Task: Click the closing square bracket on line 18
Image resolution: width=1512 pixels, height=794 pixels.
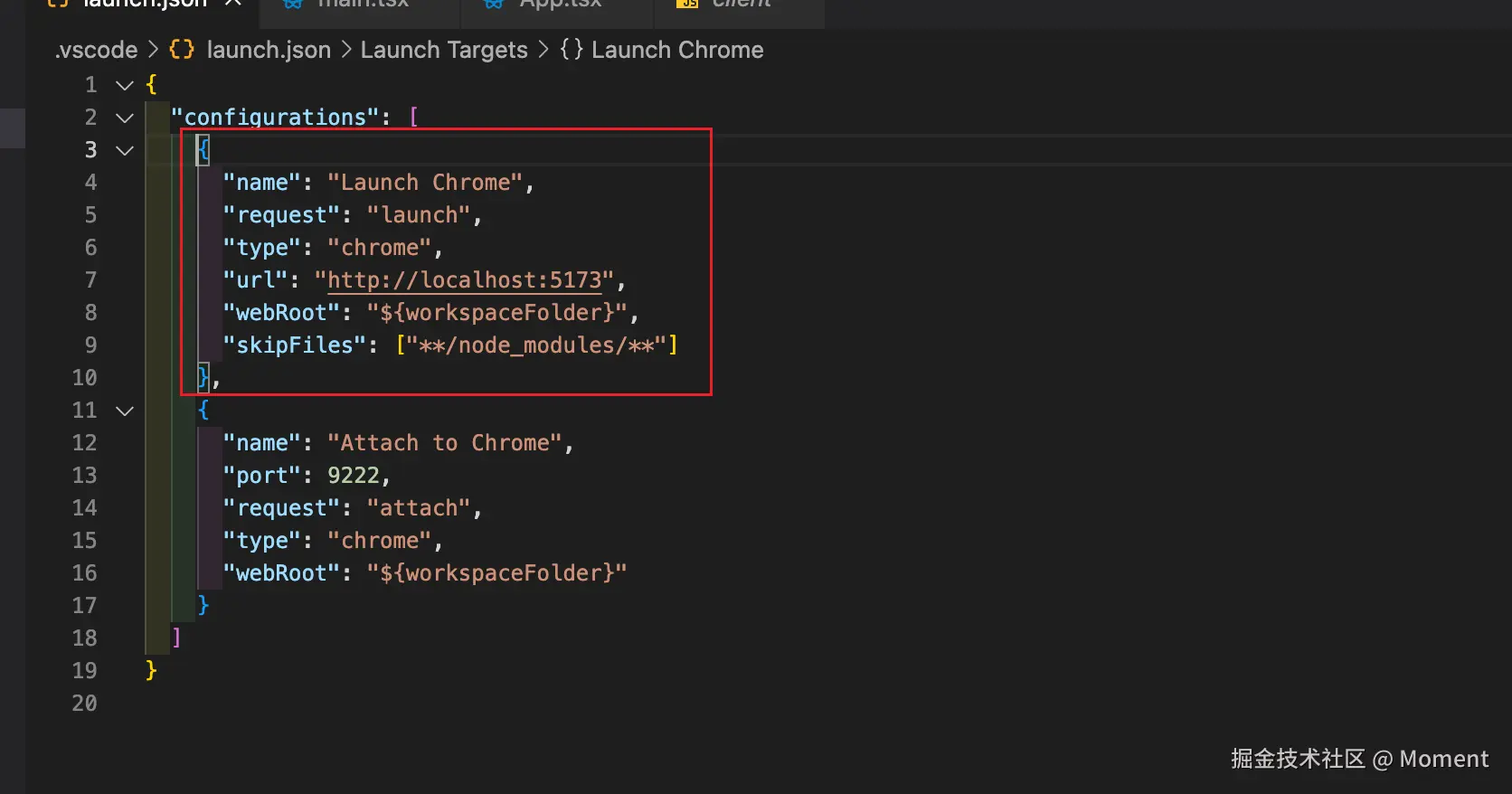Action: point(176,638)
